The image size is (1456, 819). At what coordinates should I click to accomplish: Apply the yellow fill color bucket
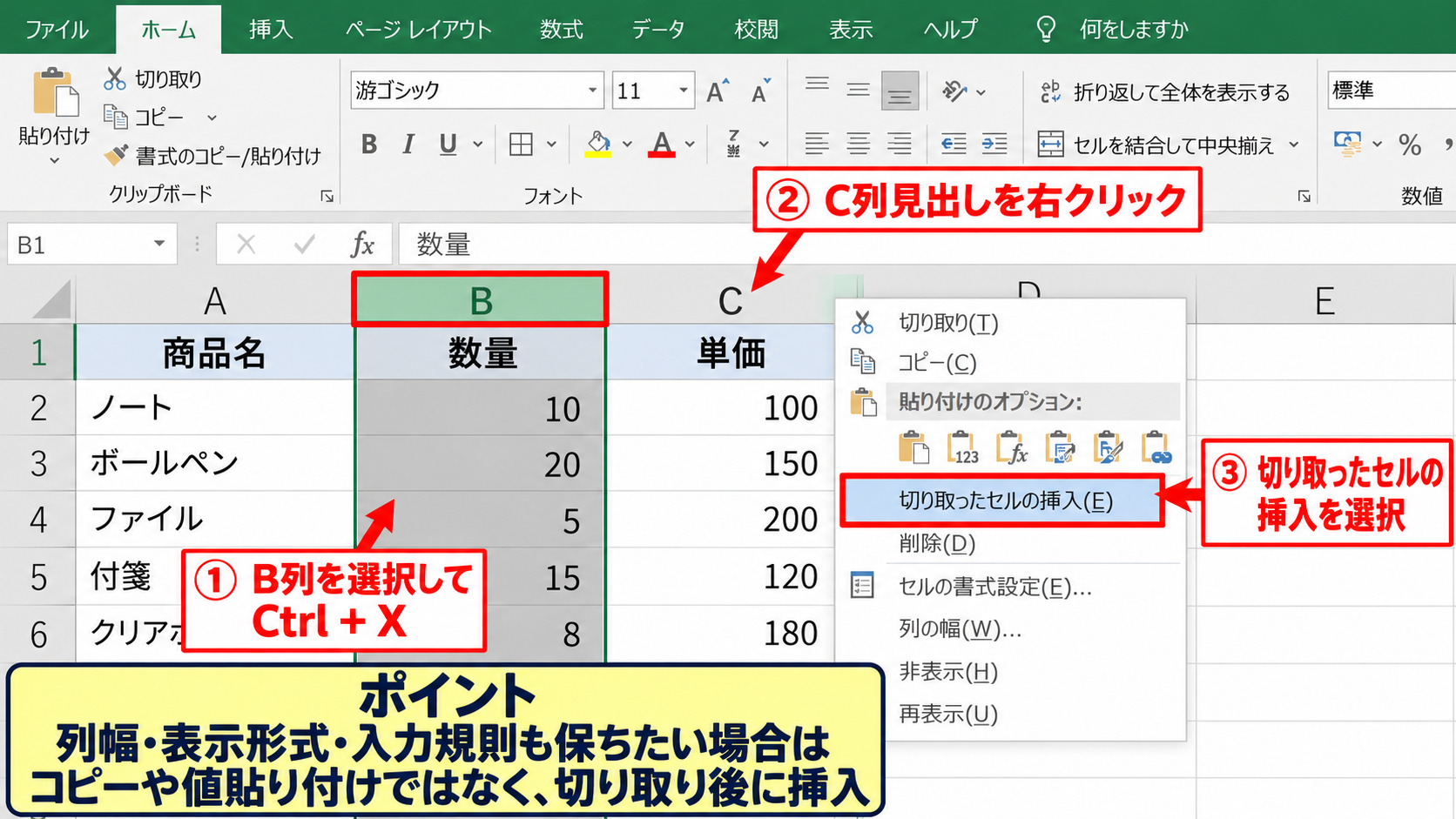[598, 144]
